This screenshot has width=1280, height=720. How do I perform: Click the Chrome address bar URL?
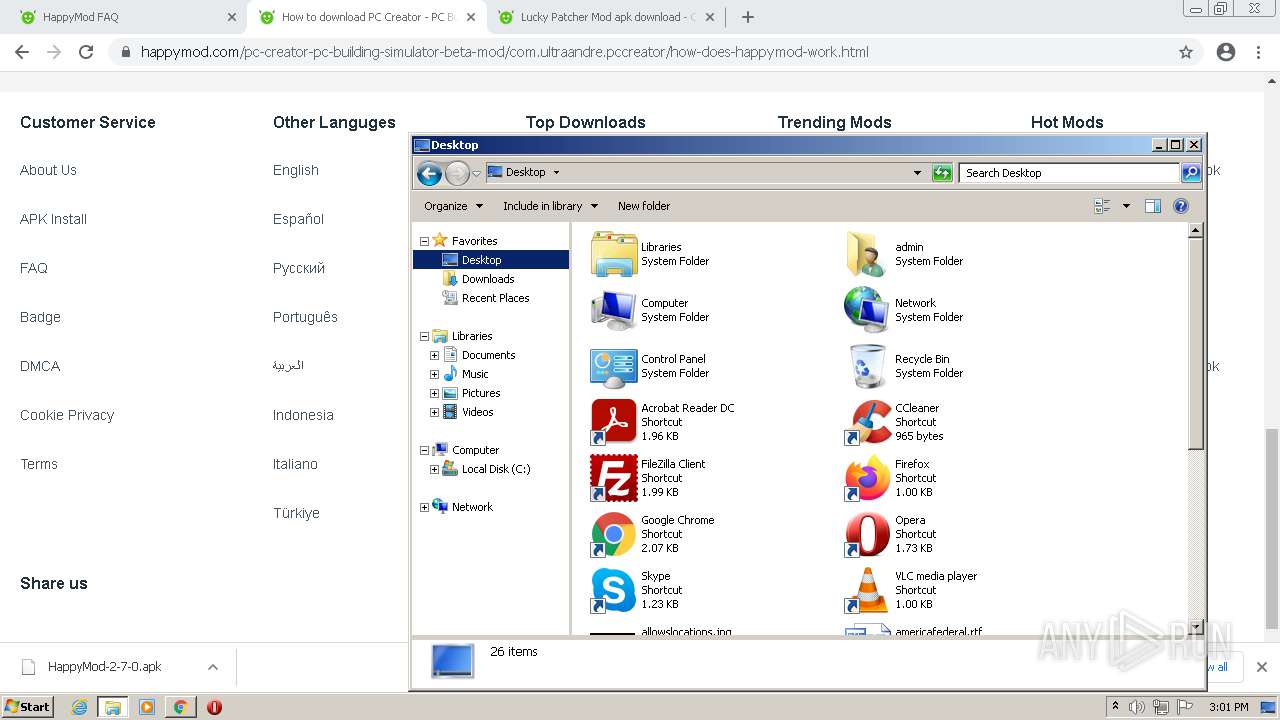pyautogui.click(x=505, y=52)
